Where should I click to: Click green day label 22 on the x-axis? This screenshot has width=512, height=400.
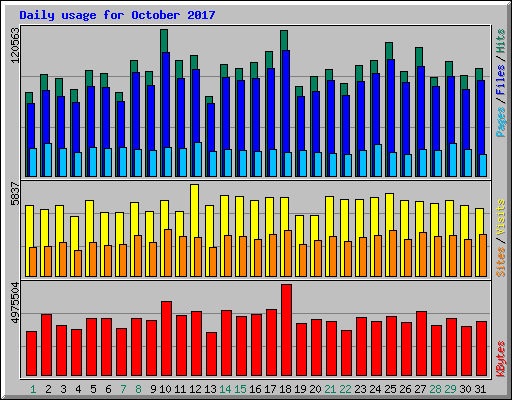coord(345,389)
